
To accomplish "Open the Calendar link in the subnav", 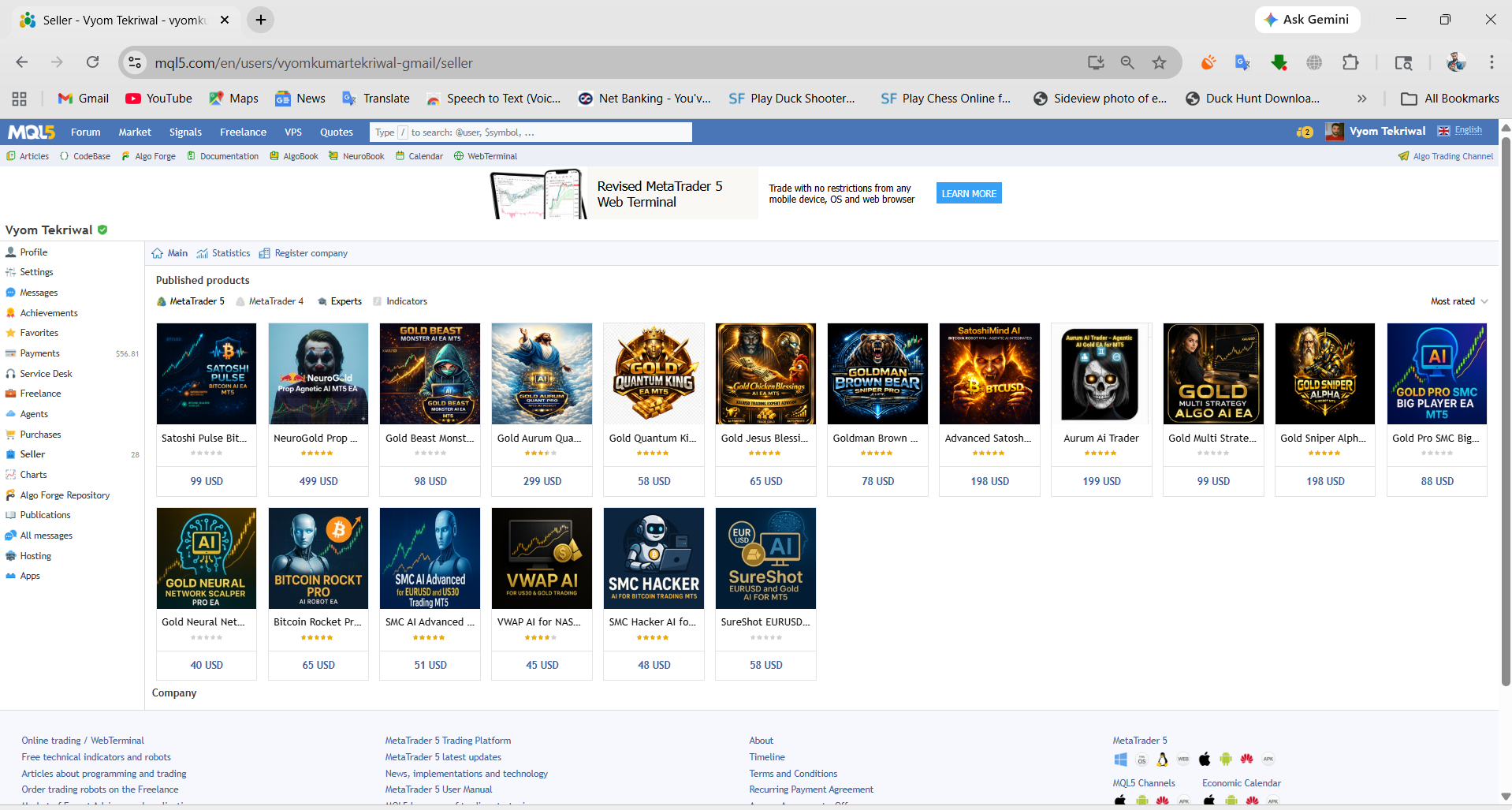I will pyautogui.click(x=419, y=156).
